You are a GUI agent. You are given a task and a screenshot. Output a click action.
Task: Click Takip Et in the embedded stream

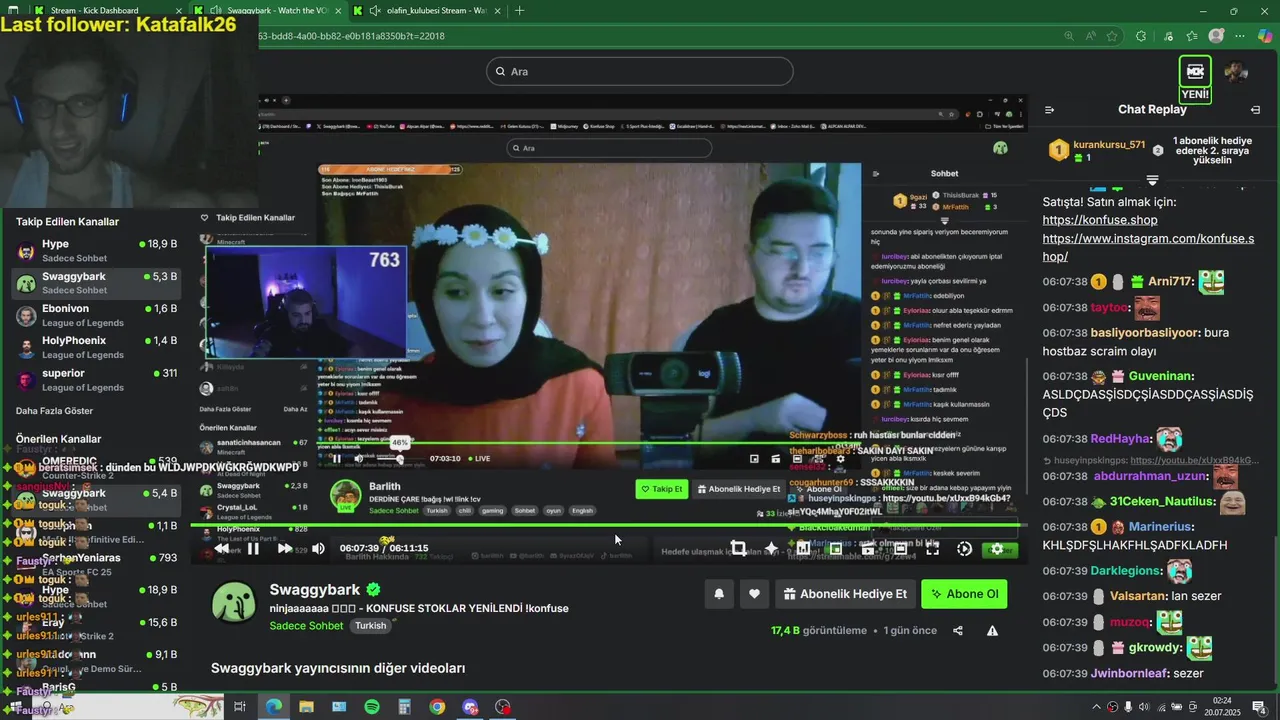click(662, 489)
